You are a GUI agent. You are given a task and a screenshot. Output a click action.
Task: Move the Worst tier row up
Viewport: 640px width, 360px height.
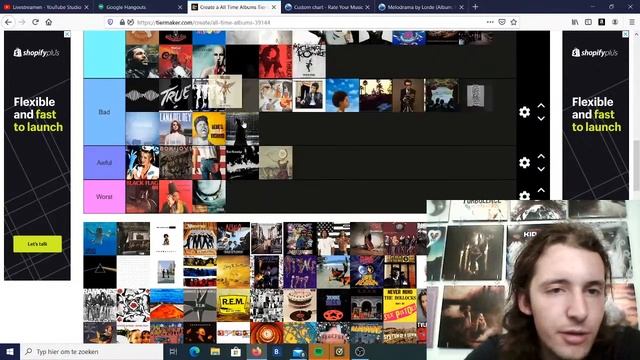coord(541,190)
